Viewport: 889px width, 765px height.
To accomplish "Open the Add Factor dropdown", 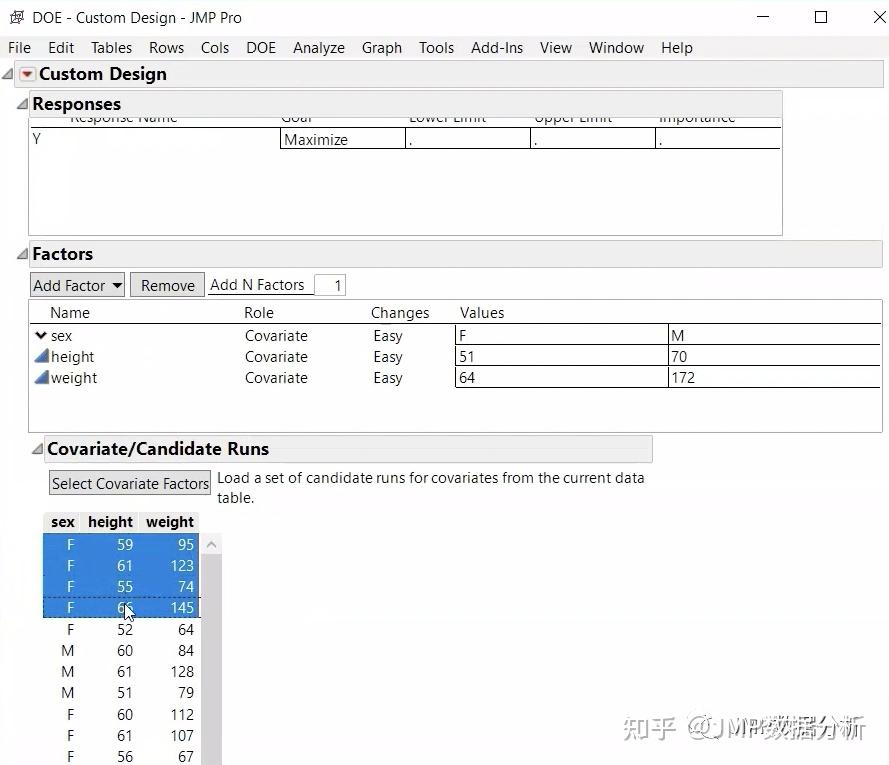I will pyautogui.click(x=77, y=285).
